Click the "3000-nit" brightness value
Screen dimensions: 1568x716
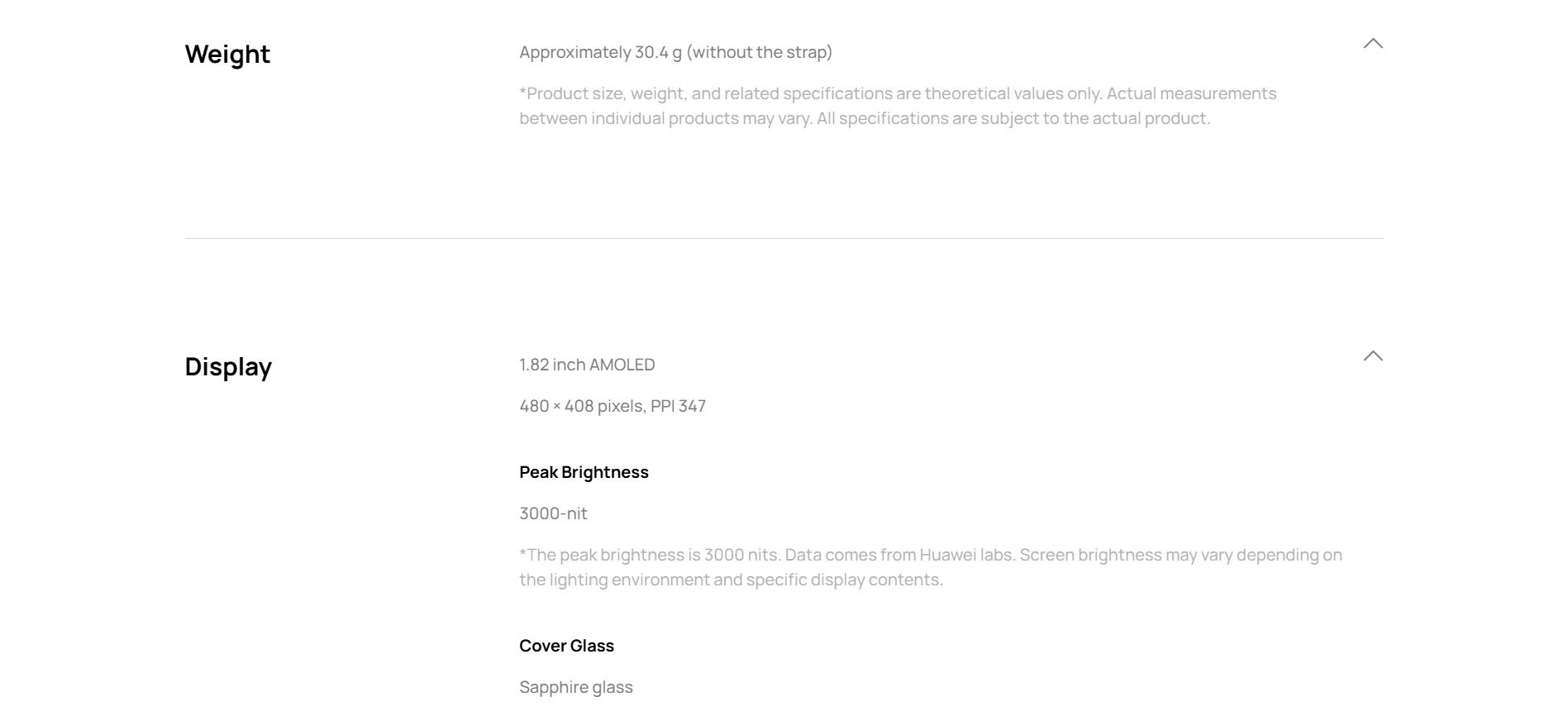553,513
